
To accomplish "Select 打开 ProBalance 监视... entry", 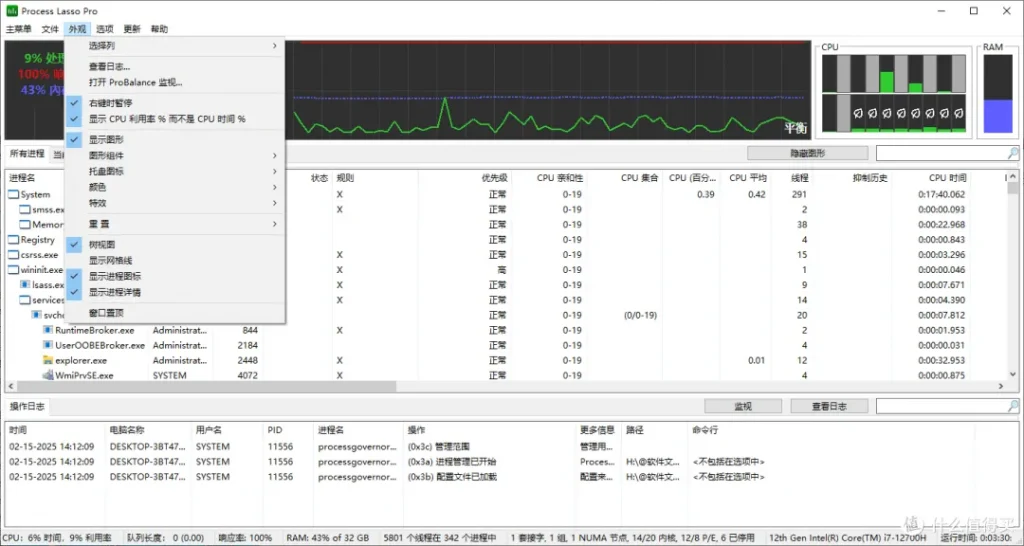I will pyautogui.click(x=174, y=82).
